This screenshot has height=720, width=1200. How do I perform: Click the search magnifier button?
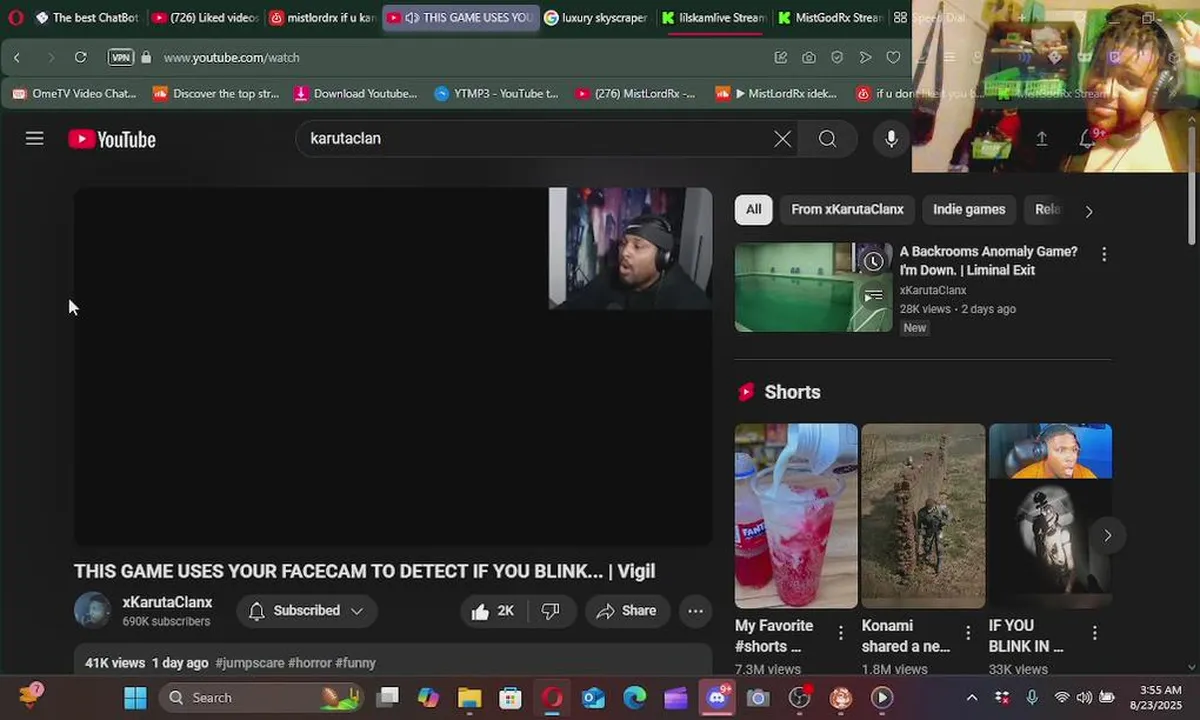pyautogui.click(x=827, y=139)
